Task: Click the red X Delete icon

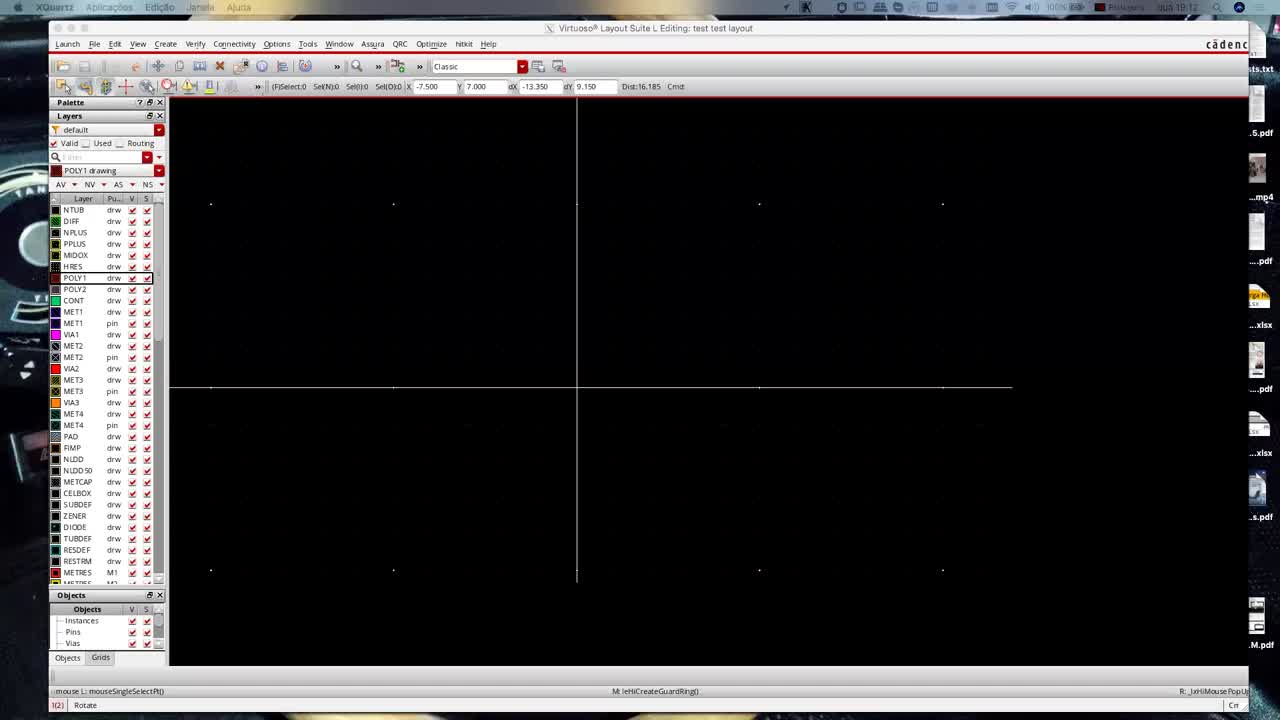Action: 220,66
